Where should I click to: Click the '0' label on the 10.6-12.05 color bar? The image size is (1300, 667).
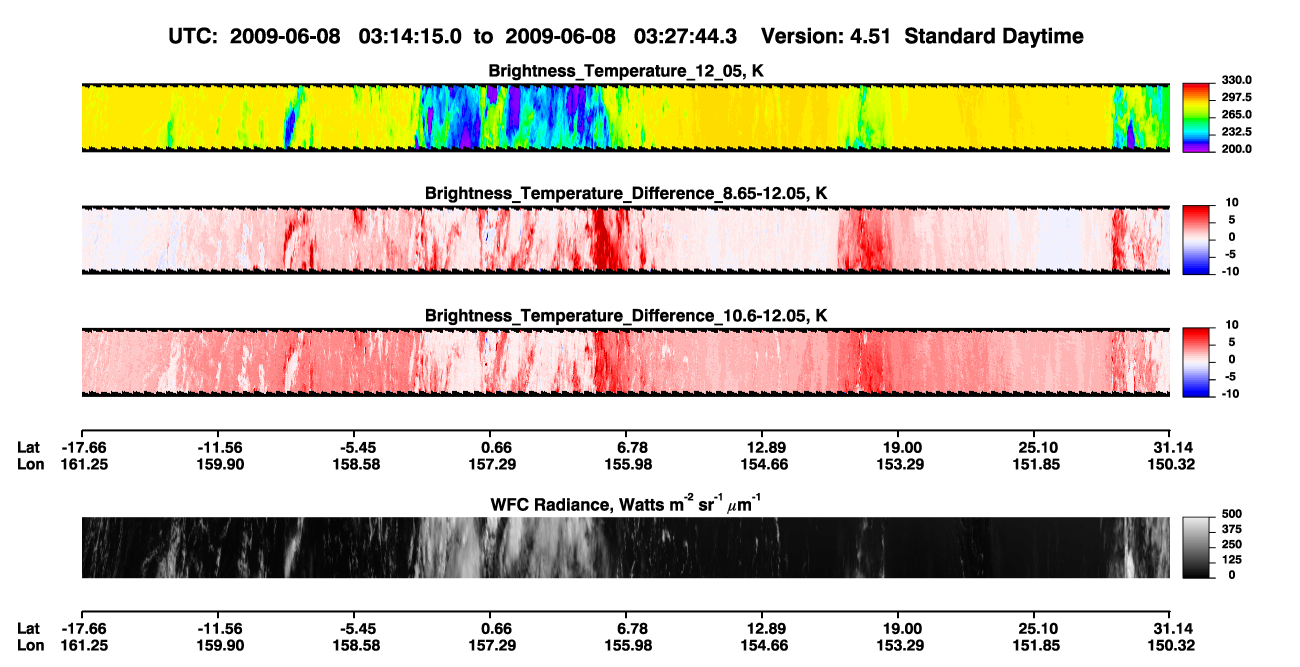1232,360
